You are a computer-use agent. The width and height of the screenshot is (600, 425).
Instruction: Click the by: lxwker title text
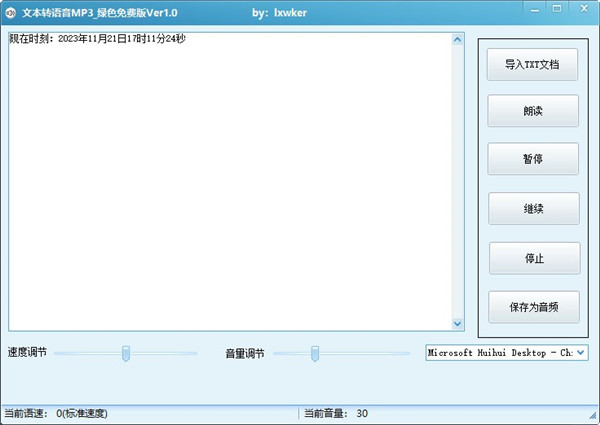(279, 13)
